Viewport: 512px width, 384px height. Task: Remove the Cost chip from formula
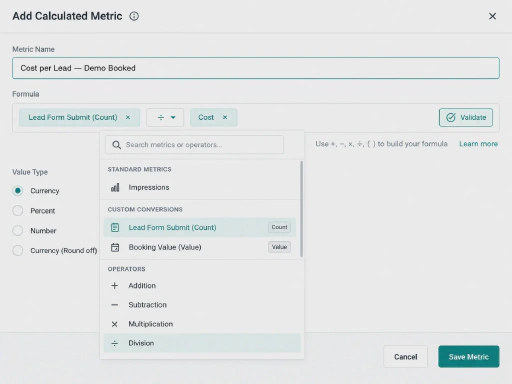[x=225, y=117]
